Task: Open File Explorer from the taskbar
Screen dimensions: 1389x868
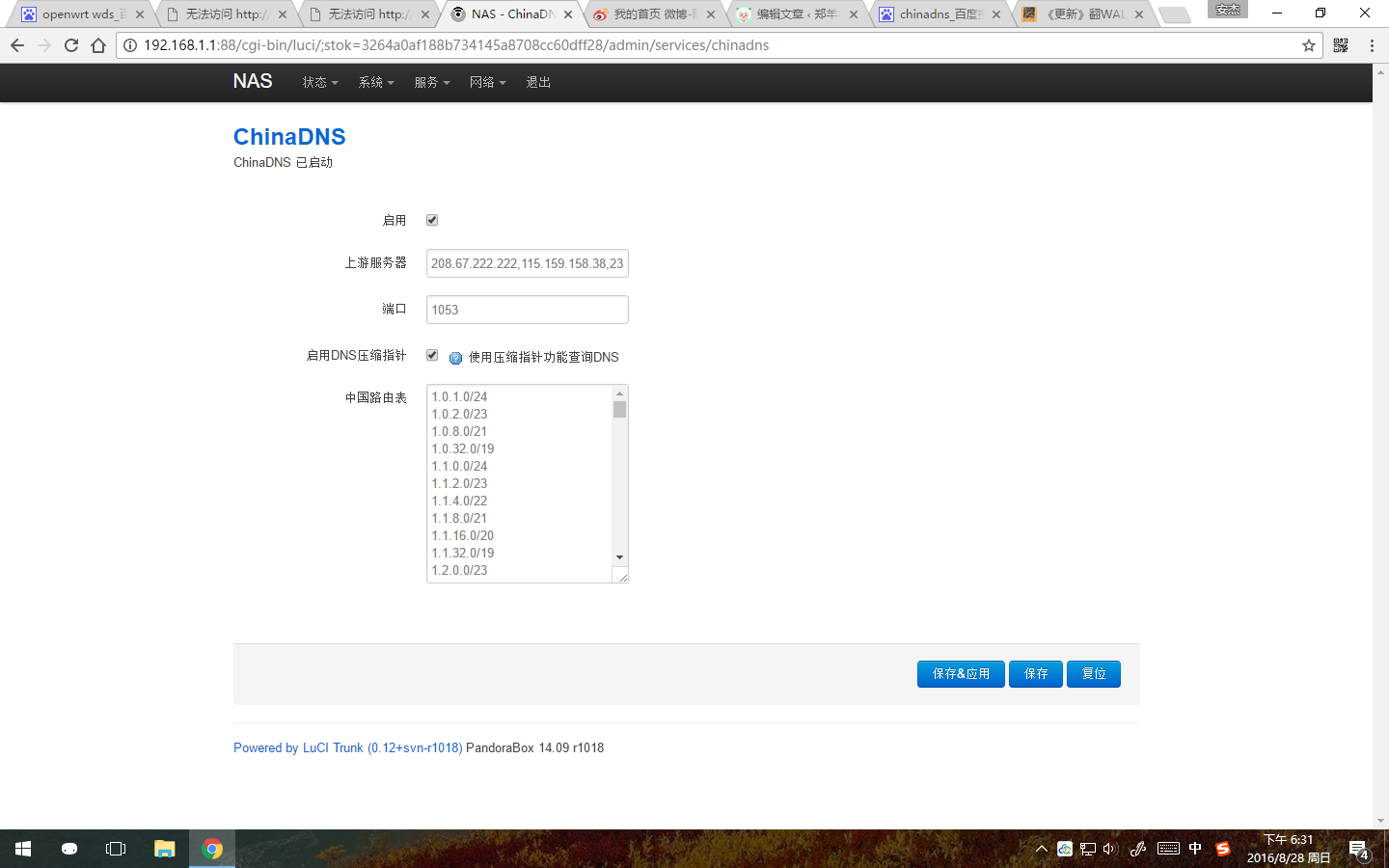Action: tap(164, 849)
